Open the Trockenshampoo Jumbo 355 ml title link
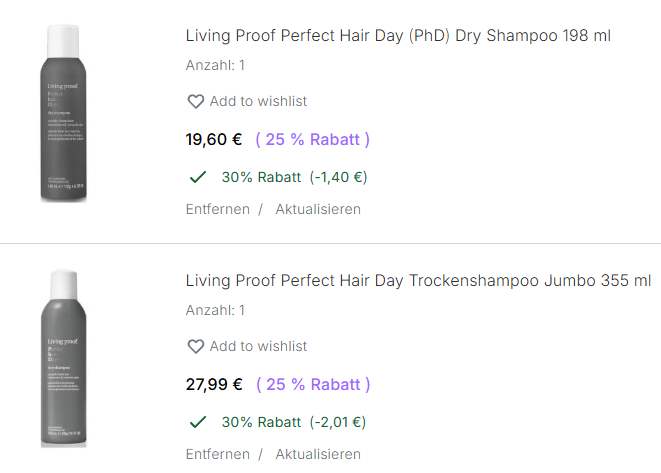The height and width of the screenshot is (473, 661). tap(418, 281)
